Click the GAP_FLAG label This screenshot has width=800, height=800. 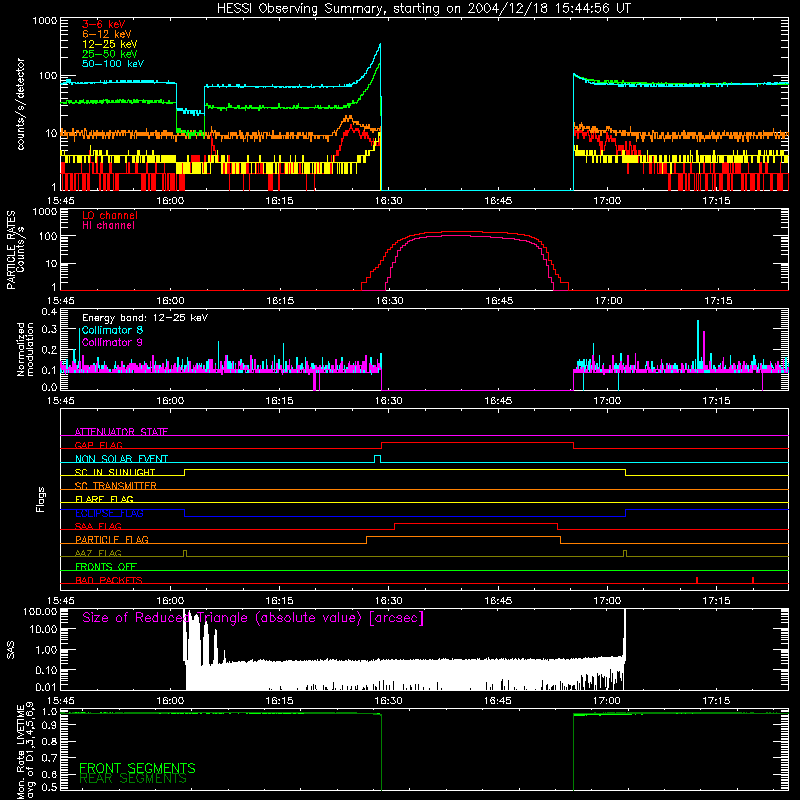coord(98,445)
